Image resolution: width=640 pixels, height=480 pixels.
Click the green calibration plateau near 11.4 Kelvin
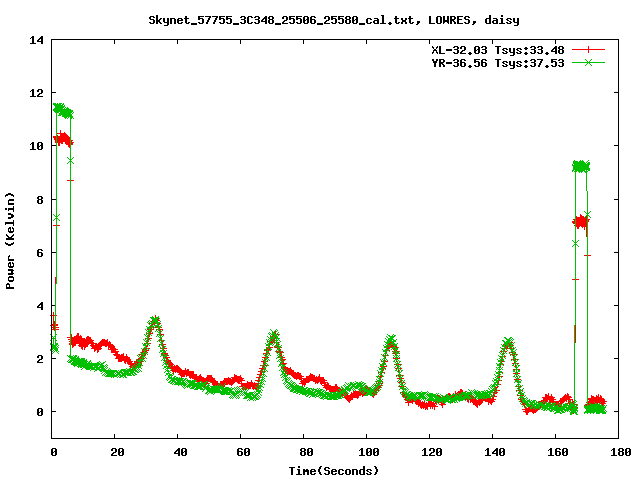(x=63, y=111)
